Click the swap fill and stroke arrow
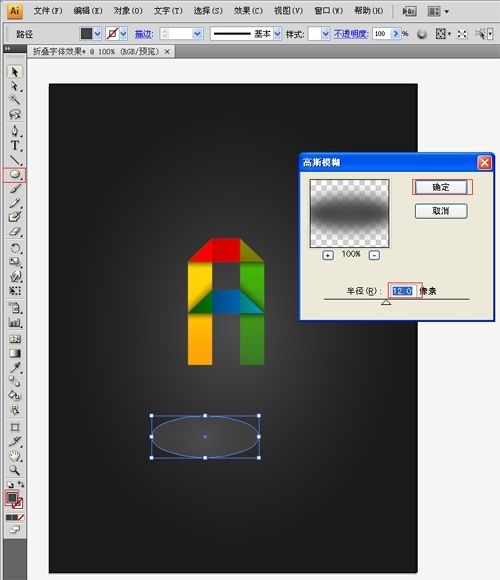Screen dimensions: 500x580 pyautogui.click(x=21, y=484)
